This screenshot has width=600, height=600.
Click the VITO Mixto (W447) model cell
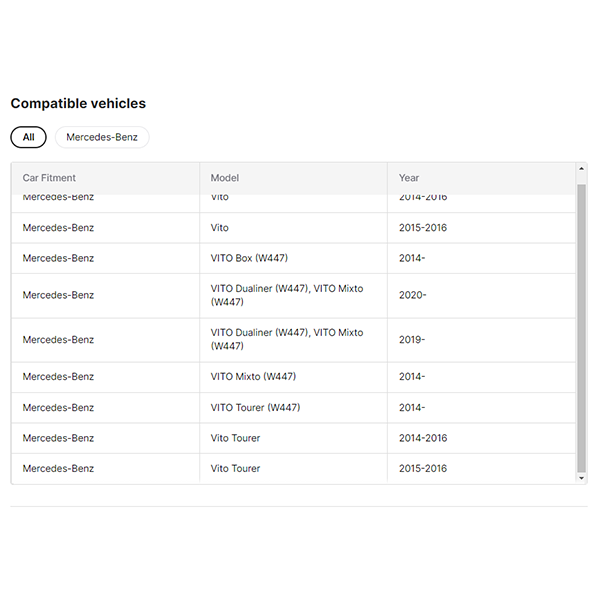click(253, 377)
